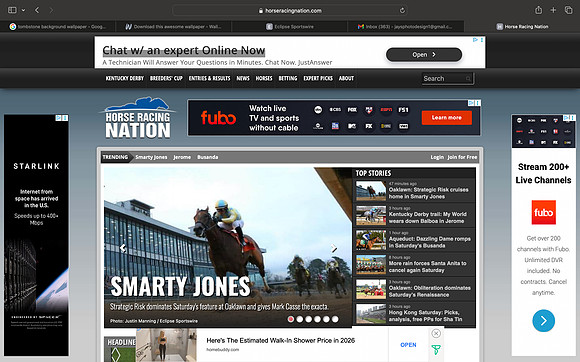Click the Horse Racing Nation logo
This screenshot has width=580, height=362.
pyautogui.click(x=138, y=118)
